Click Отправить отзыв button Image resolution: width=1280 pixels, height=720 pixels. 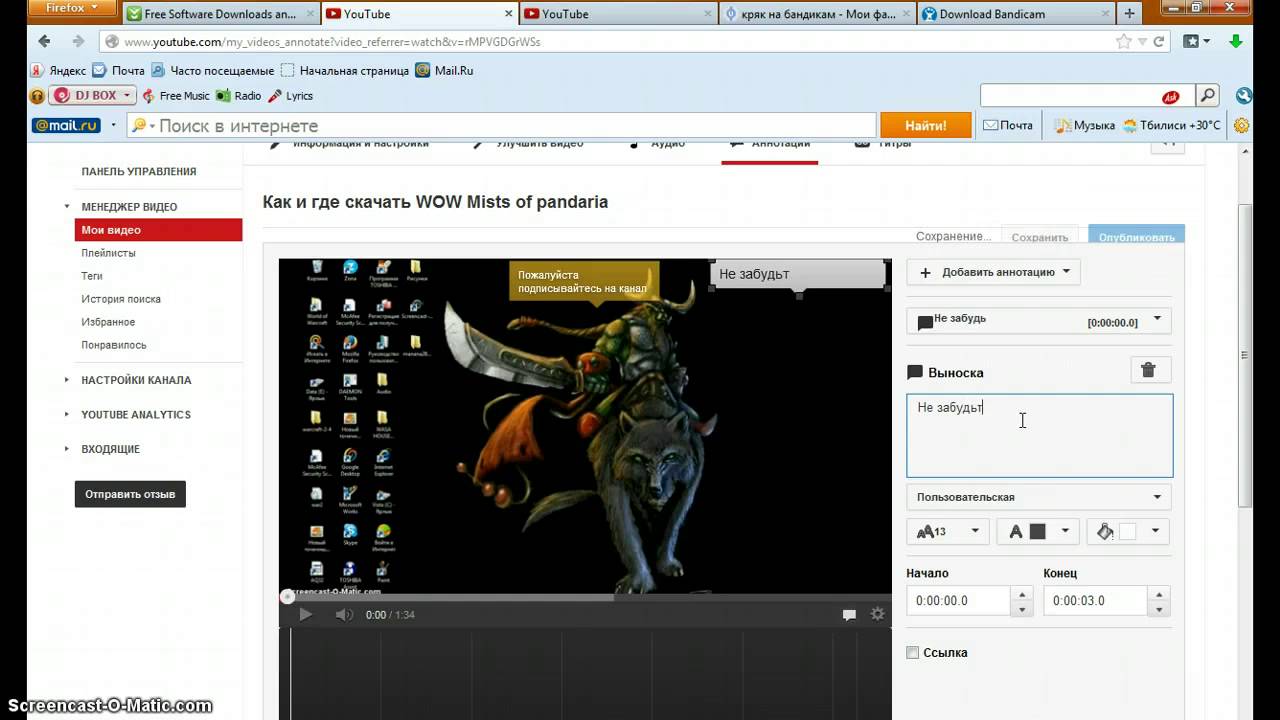pyautogui.click(x=130, y=494)
